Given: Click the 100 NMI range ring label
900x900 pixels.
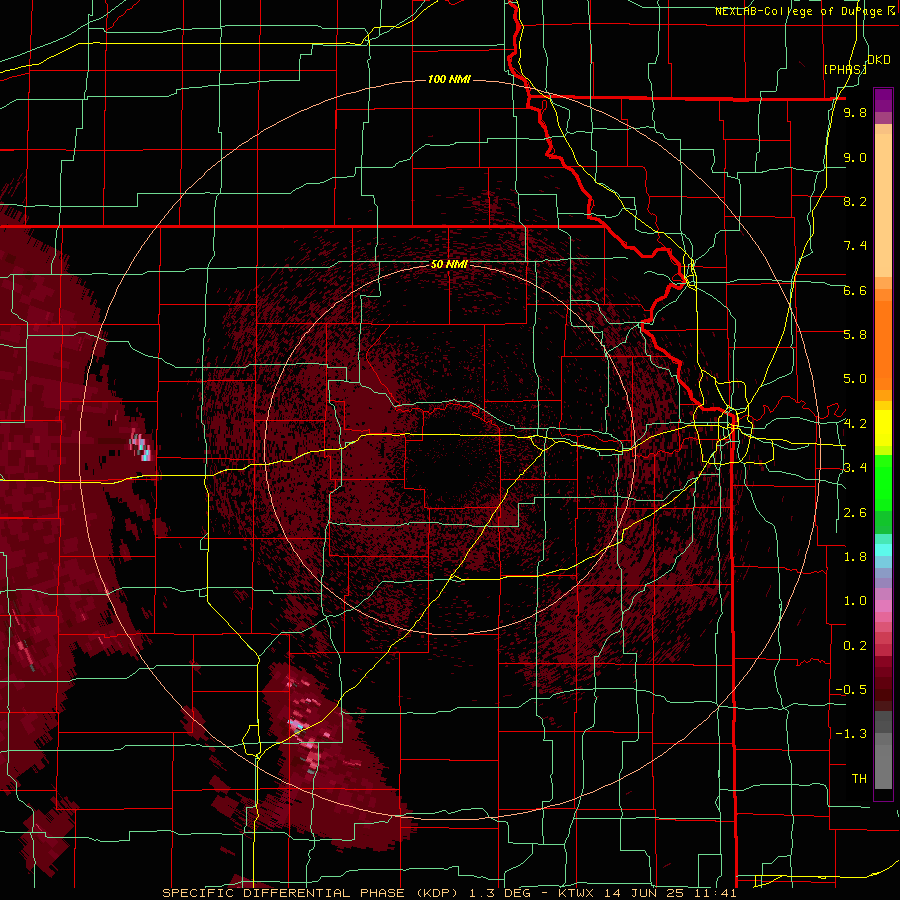Looking at the screenshot, I should tap(449, 79).
